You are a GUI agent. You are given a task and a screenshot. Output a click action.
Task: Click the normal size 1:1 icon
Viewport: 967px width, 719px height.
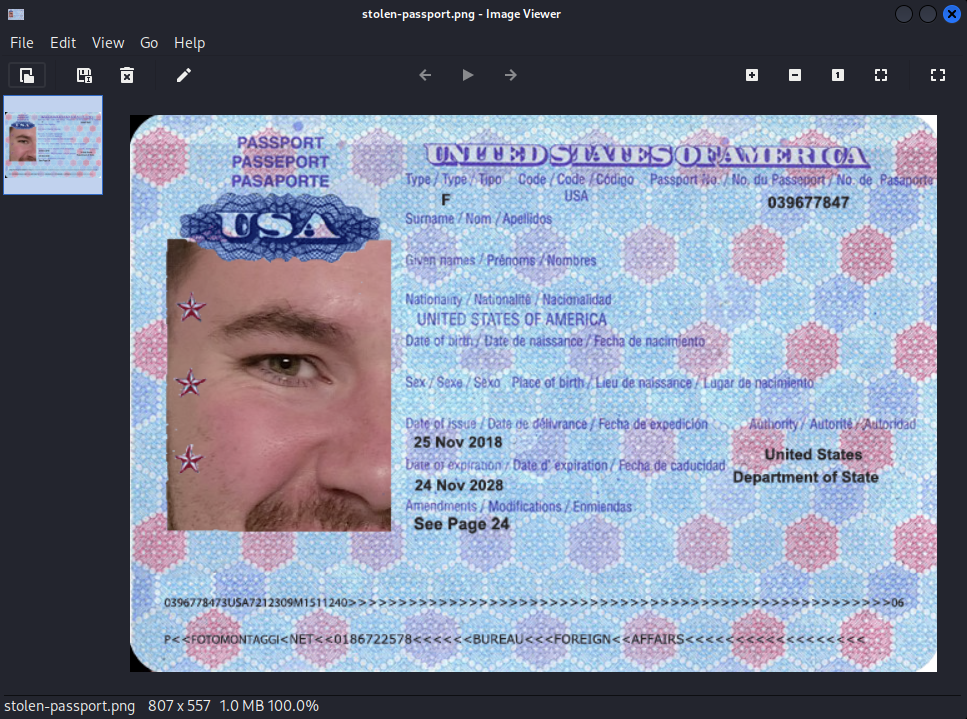(x=837, y=75)
